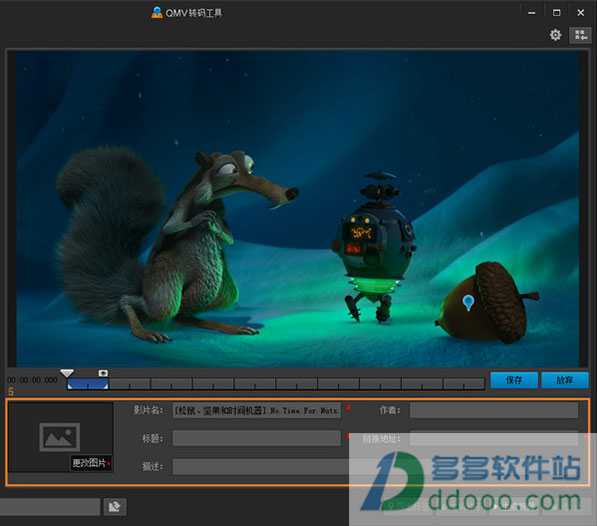Open the settings gear icon
Viewport: 597px width, 526px height.
click(555, 35)
